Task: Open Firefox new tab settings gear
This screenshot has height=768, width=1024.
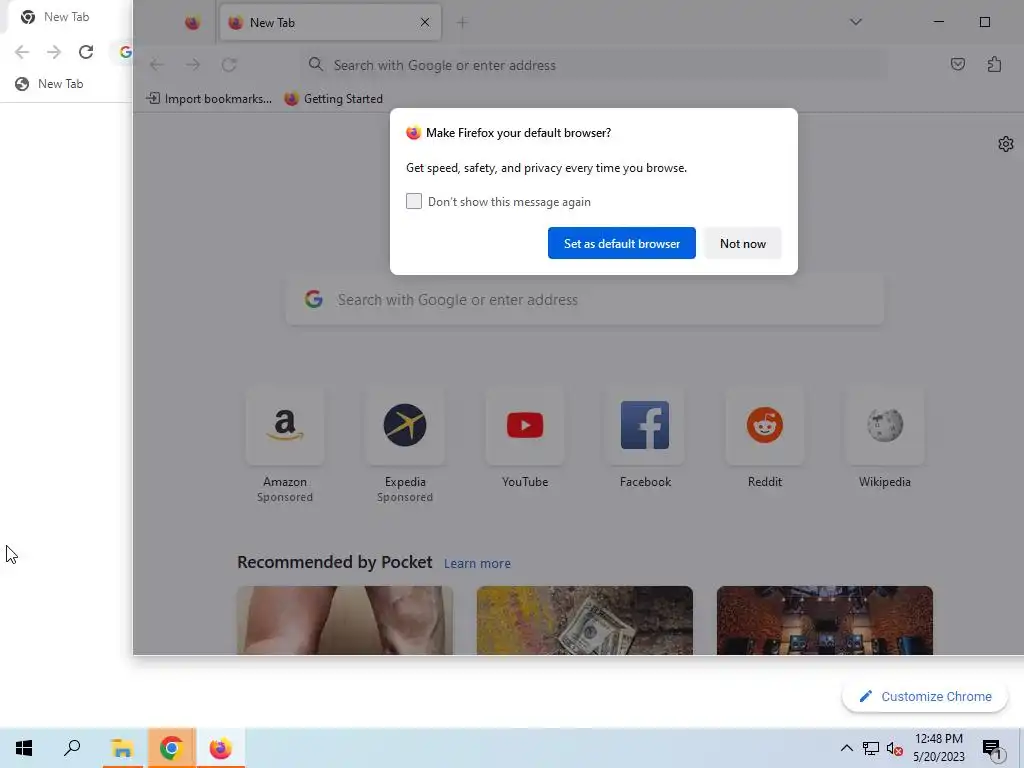Action: tap(1006, 144)
